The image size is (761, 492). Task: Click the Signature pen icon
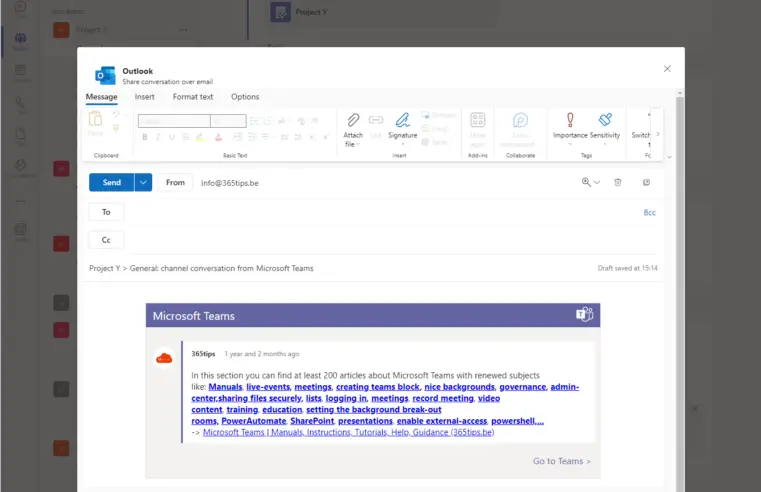(402, 120)
